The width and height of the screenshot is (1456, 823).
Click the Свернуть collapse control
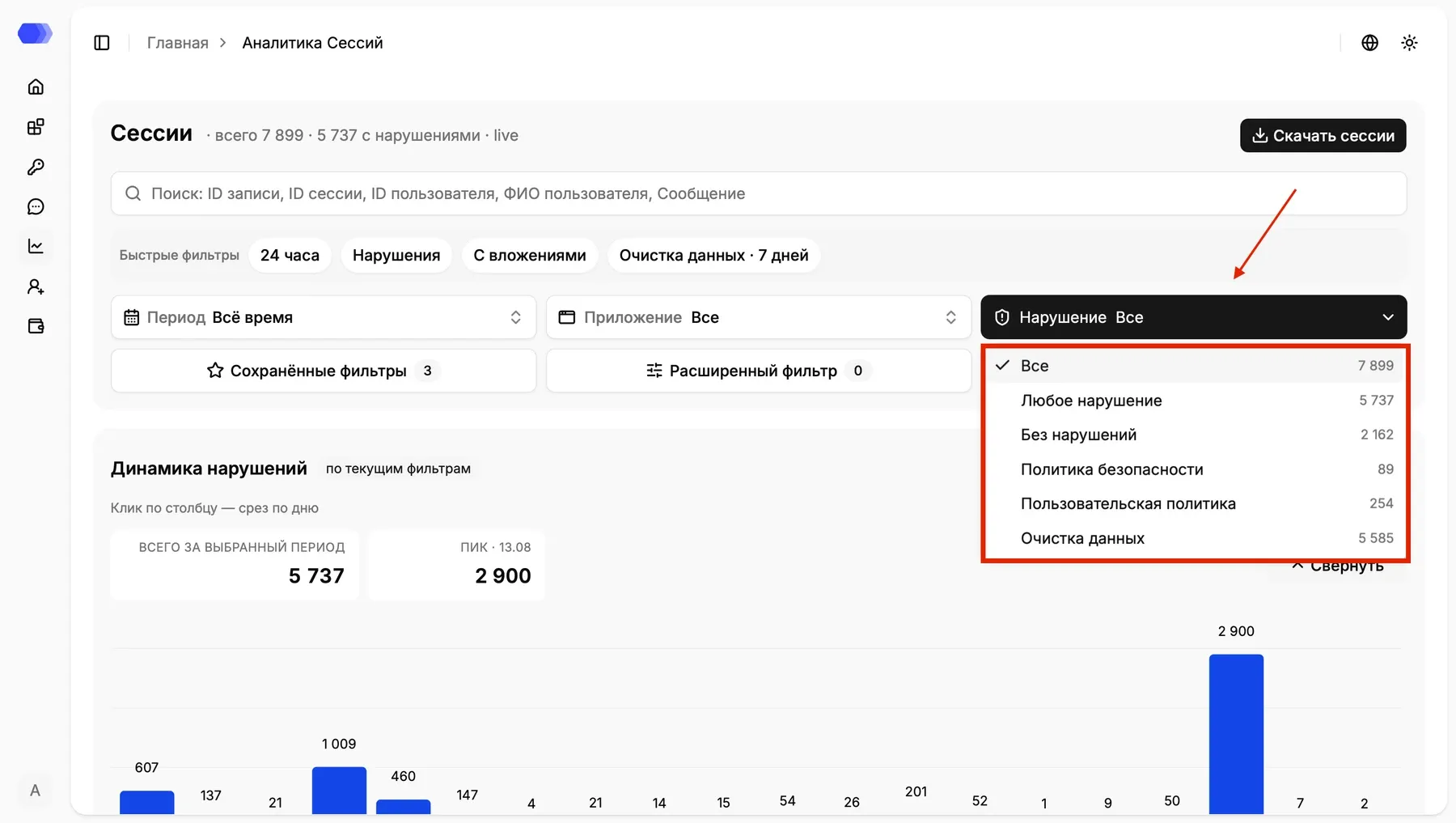click(x=1338, y=566)
